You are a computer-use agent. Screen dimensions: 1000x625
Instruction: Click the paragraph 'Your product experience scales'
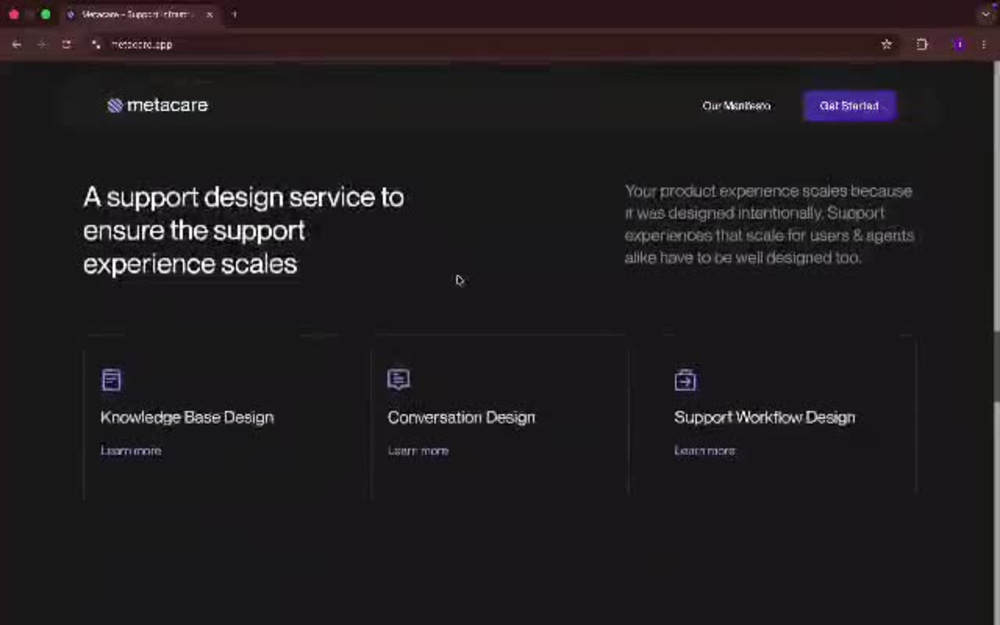769,224
